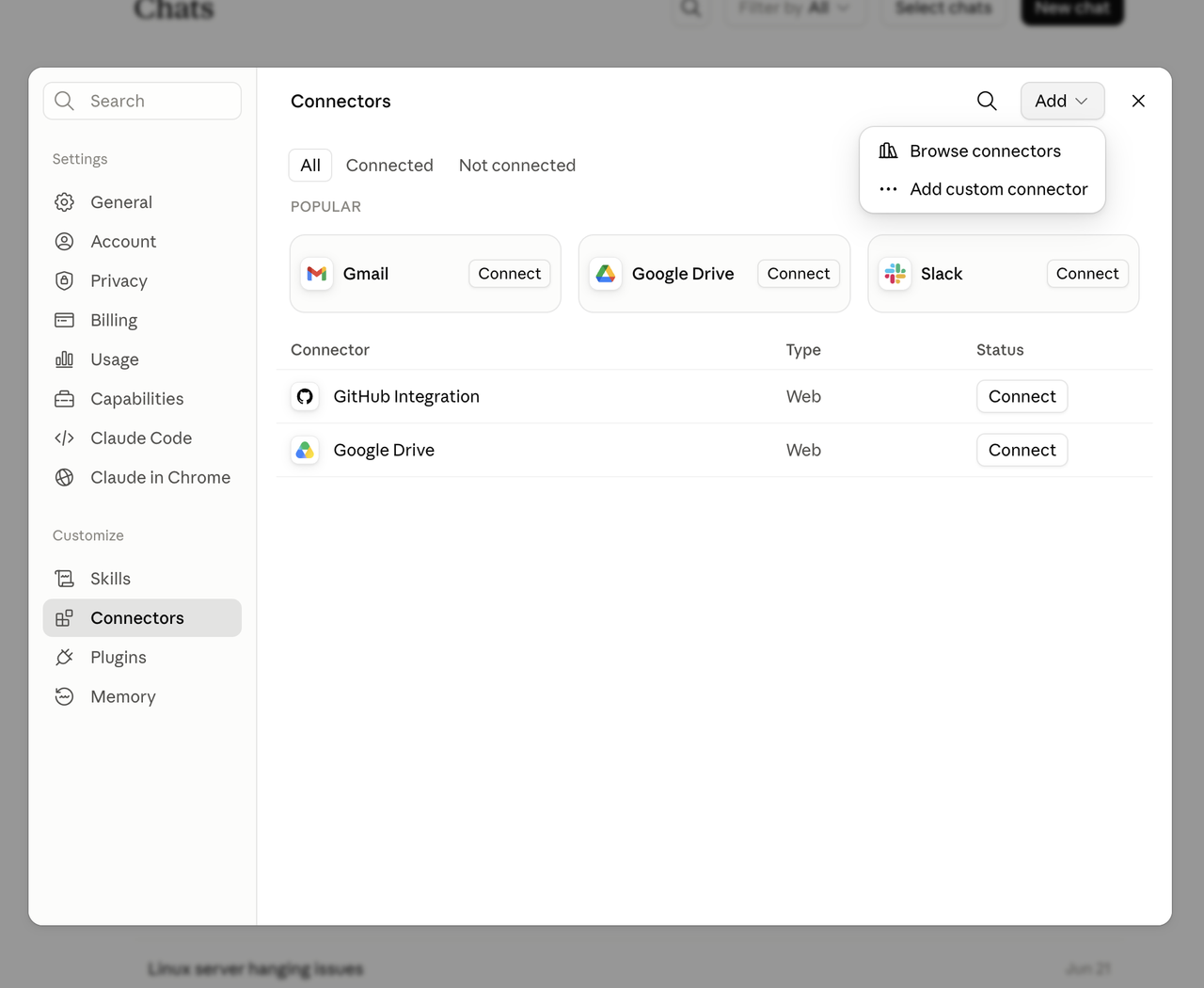
Task: Open the Memory section
Action: 142,697
